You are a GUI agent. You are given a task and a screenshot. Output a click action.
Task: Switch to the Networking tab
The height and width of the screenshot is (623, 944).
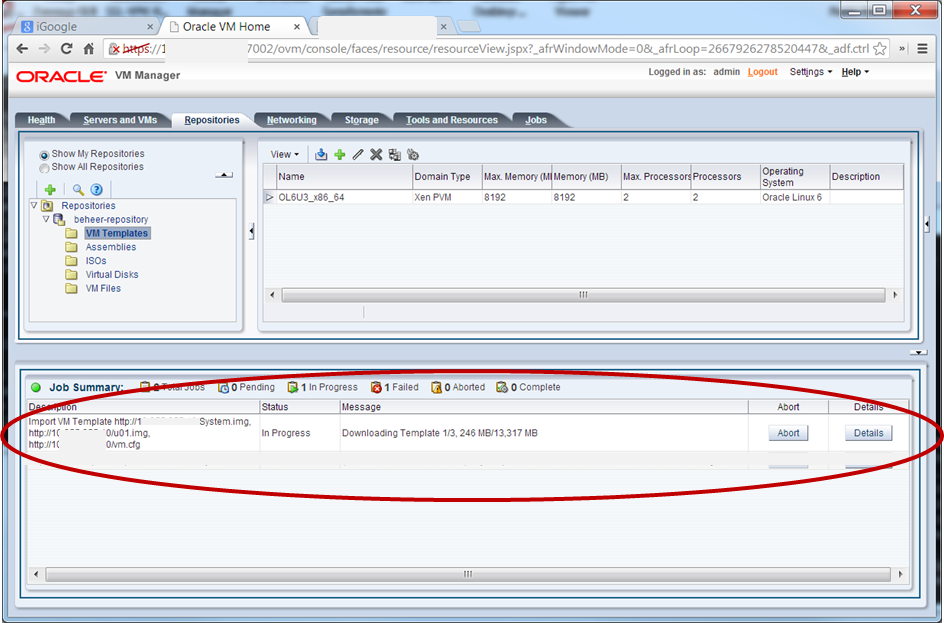pos(291,120)
